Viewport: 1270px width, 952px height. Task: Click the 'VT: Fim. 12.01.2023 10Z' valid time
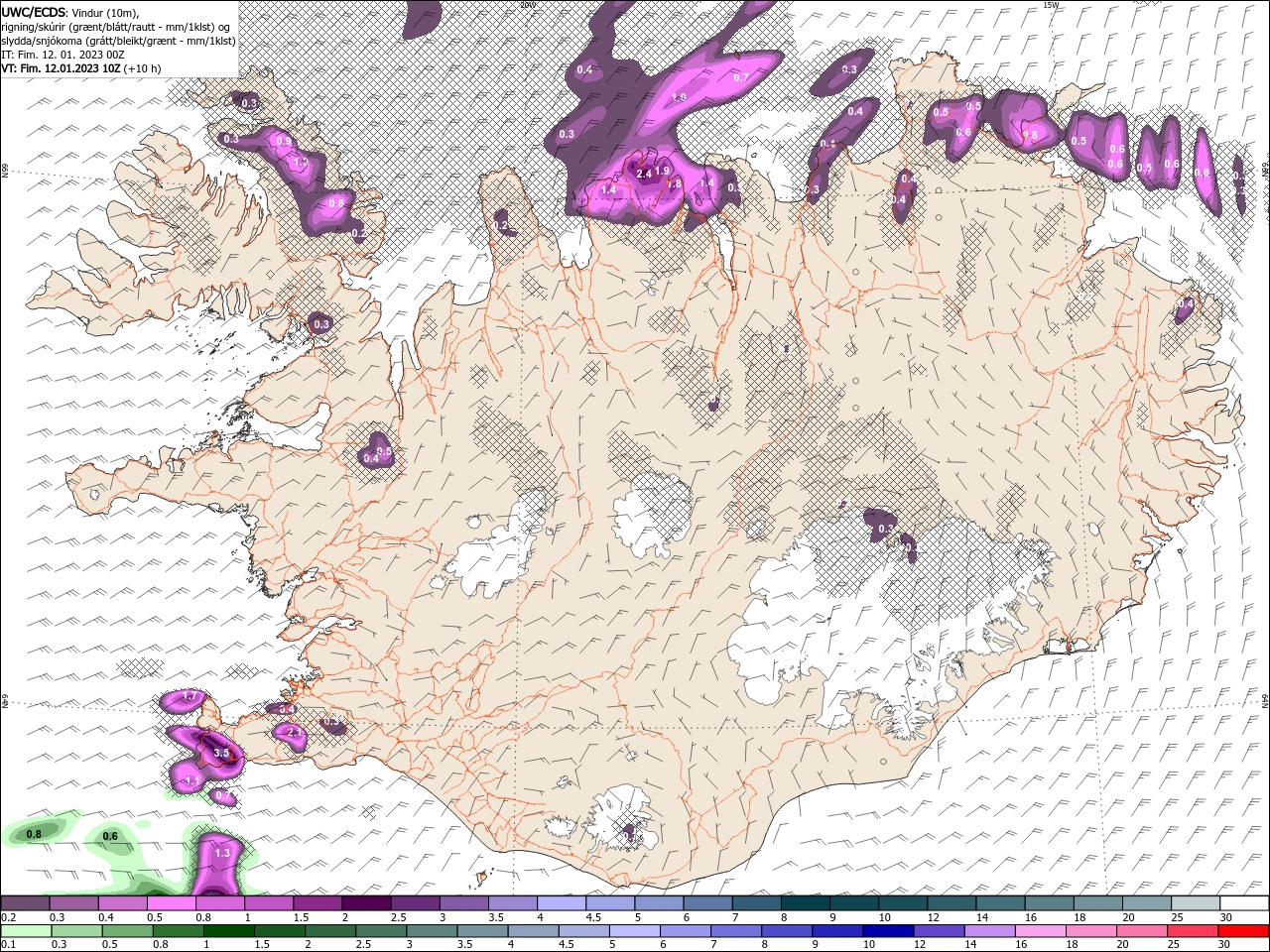tap(61, 68)
